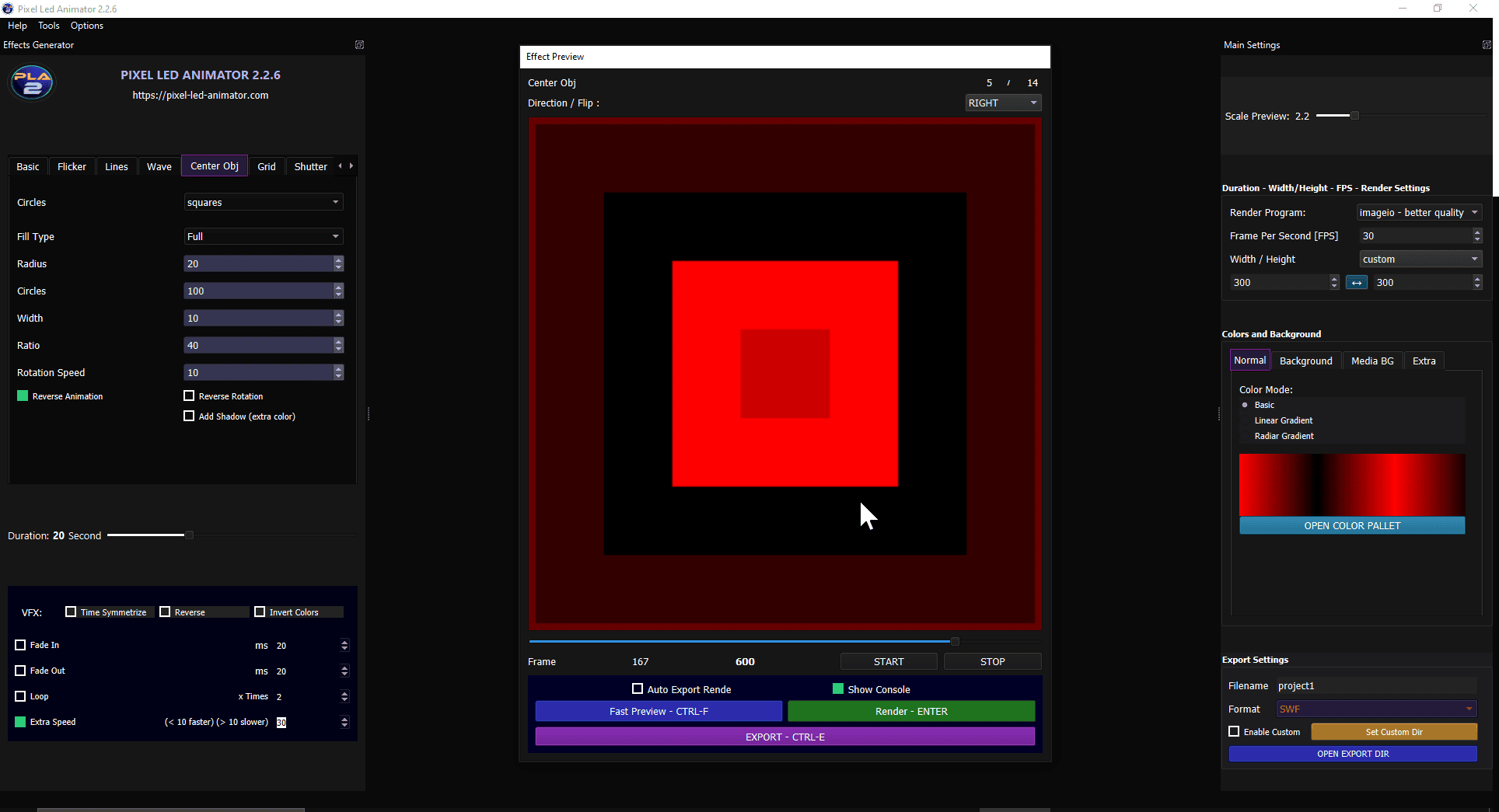Toggle the Invert Colors VFX option

tap(260, 612)
